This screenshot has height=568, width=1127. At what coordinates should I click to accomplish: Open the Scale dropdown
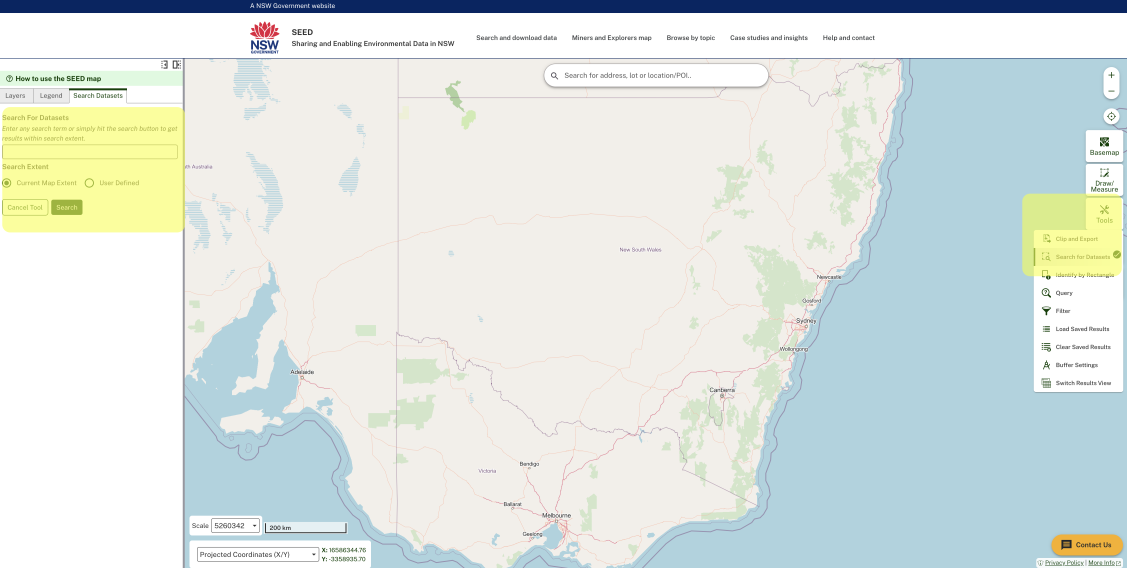235,526
